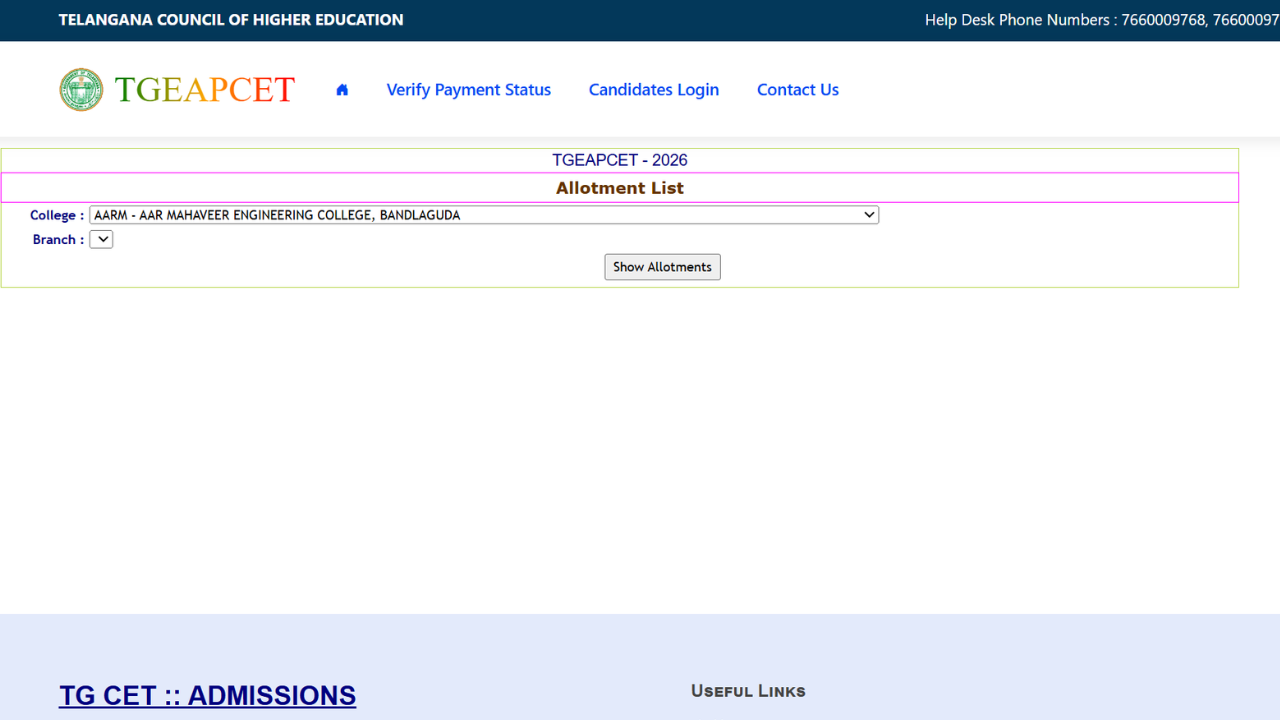
Task: Click the Useful Links heading
Action: (748, 691)
